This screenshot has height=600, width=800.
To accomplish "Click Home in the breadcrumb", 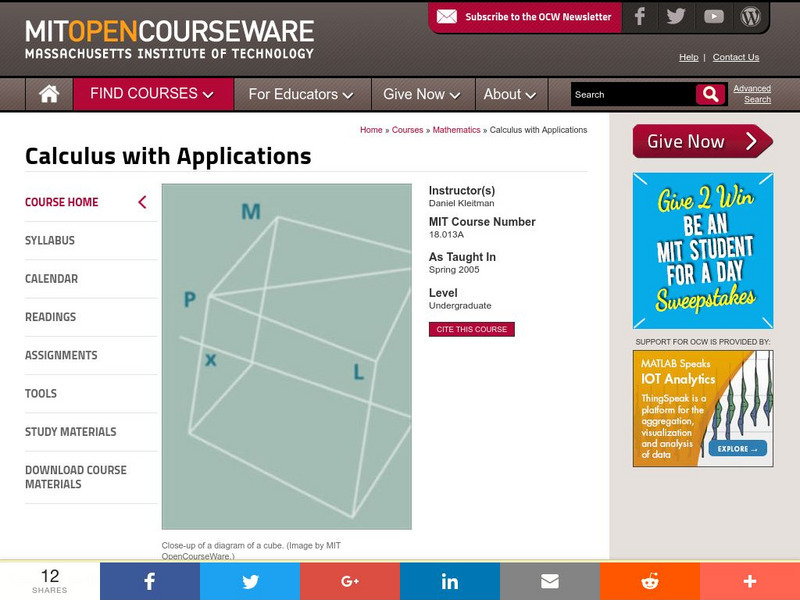I will point(371,130).
